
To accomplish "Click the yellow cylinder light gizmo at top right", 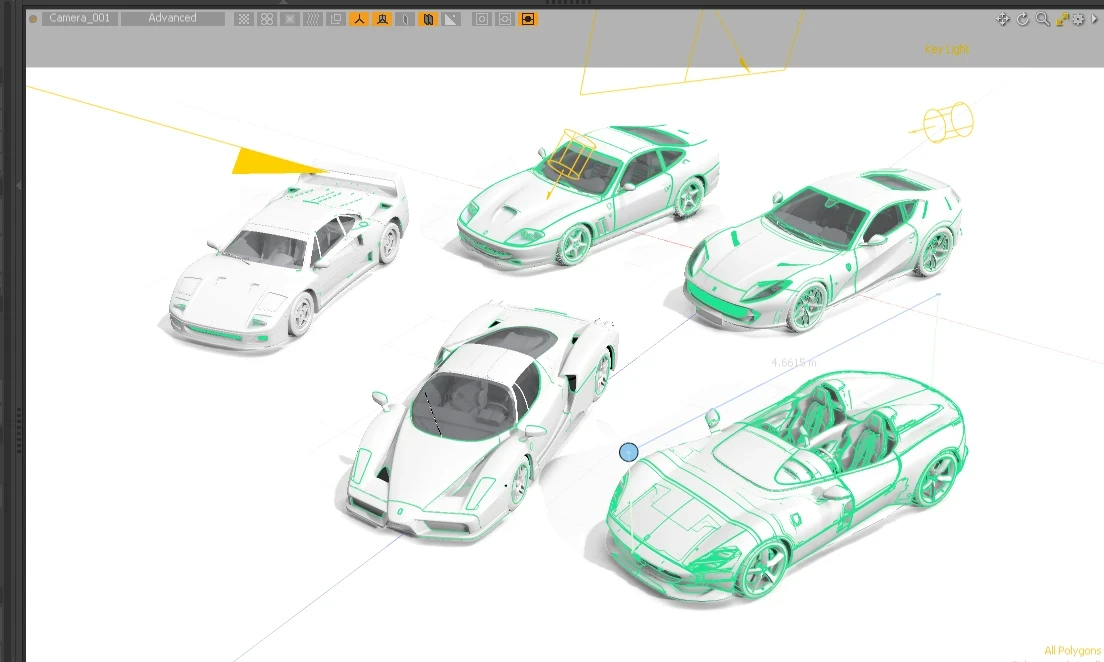I will pos(948,123).
